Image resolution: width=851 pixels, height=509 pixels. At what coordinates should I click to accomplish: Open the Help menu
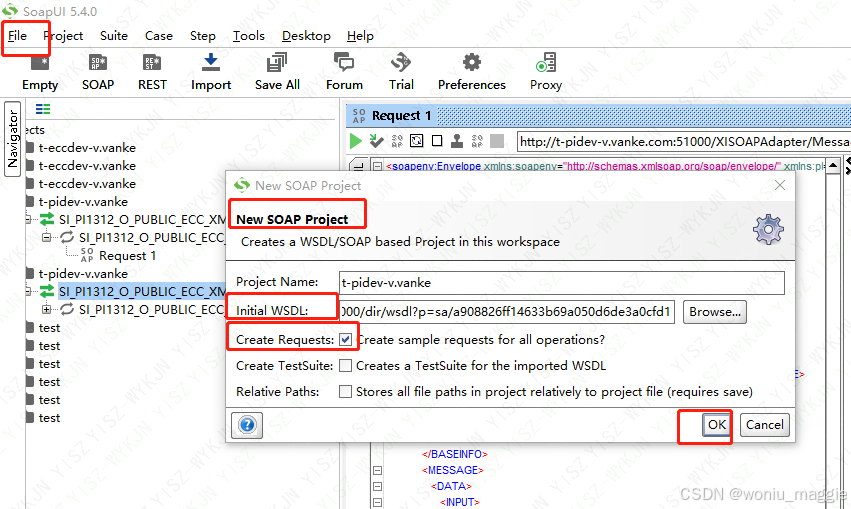pos(360,36)
